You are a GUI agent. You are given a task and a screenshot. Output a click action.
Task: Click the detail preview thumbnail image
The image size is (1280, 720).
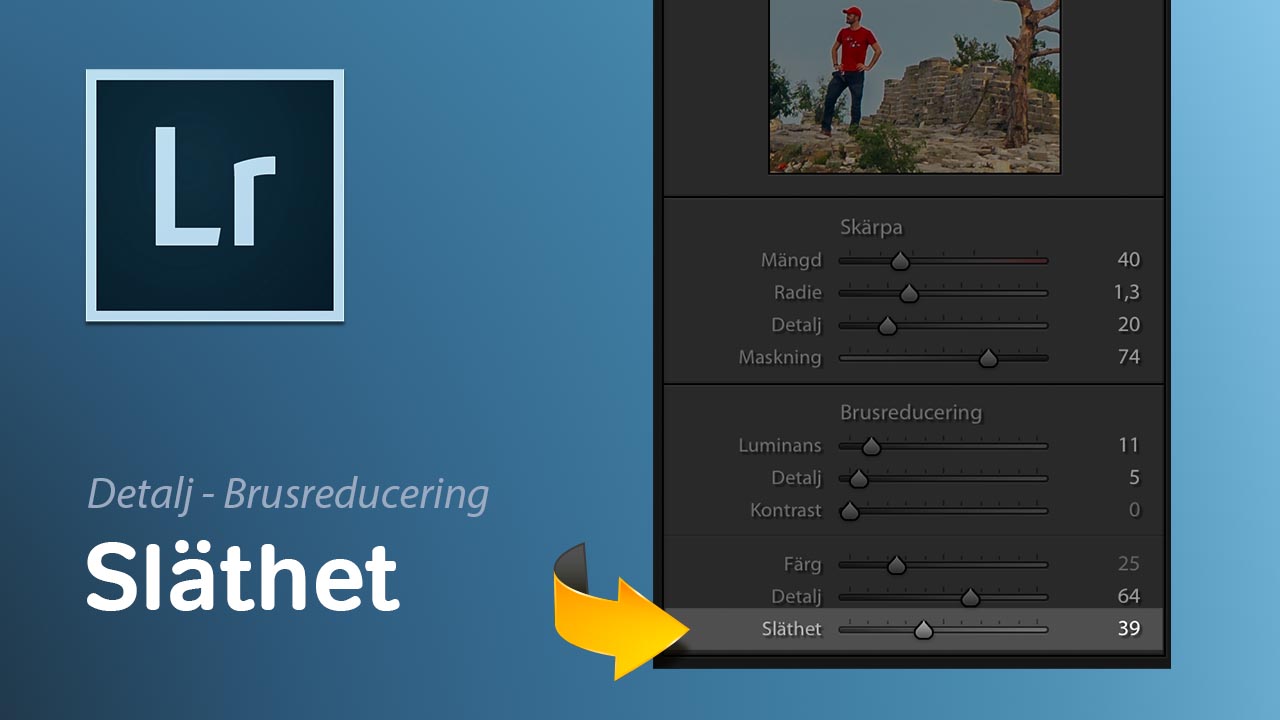pos(914,86)
